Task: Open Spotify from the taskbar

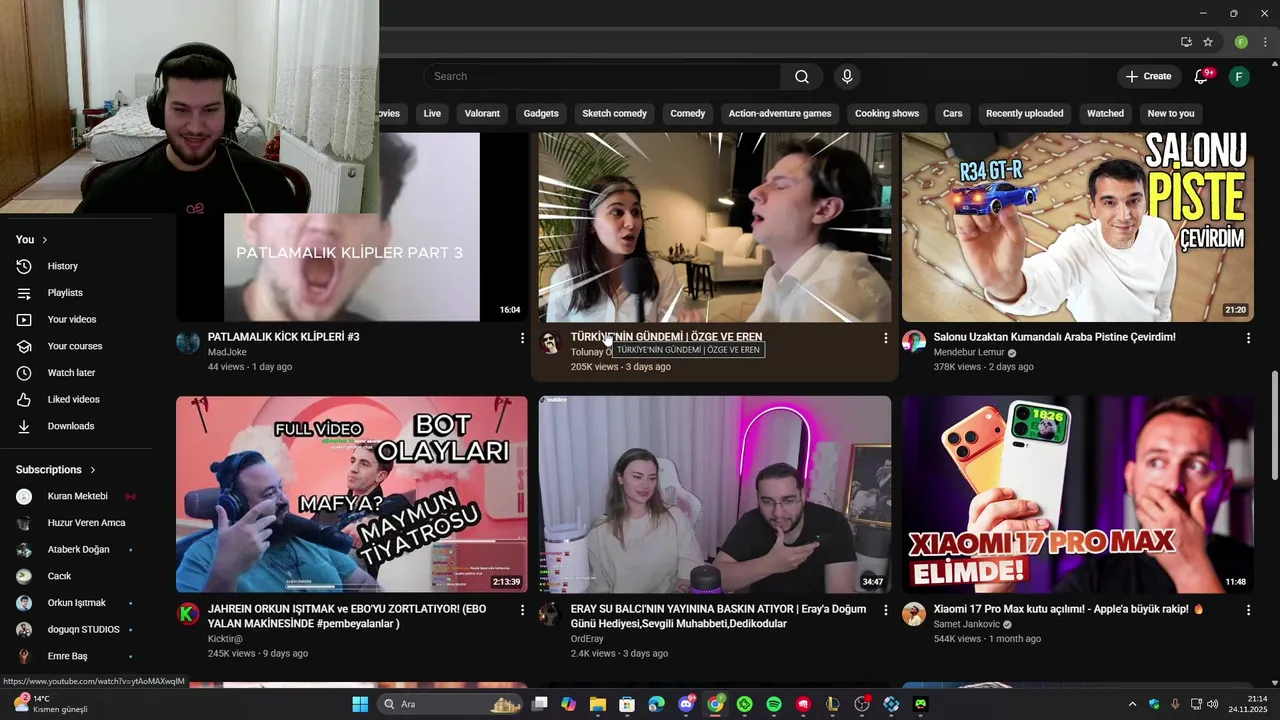Action: [x=774, y=704]
